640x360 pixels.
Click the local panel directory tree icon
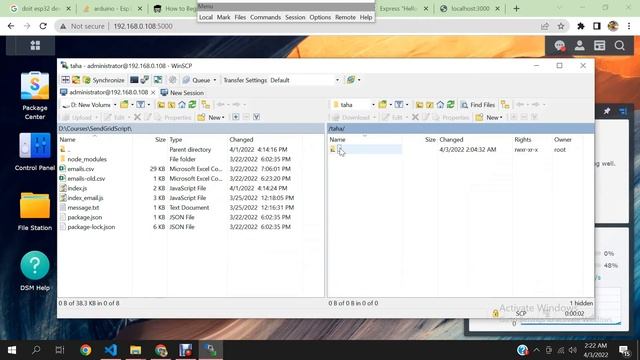pyautogui.click(x=206, y=105)
